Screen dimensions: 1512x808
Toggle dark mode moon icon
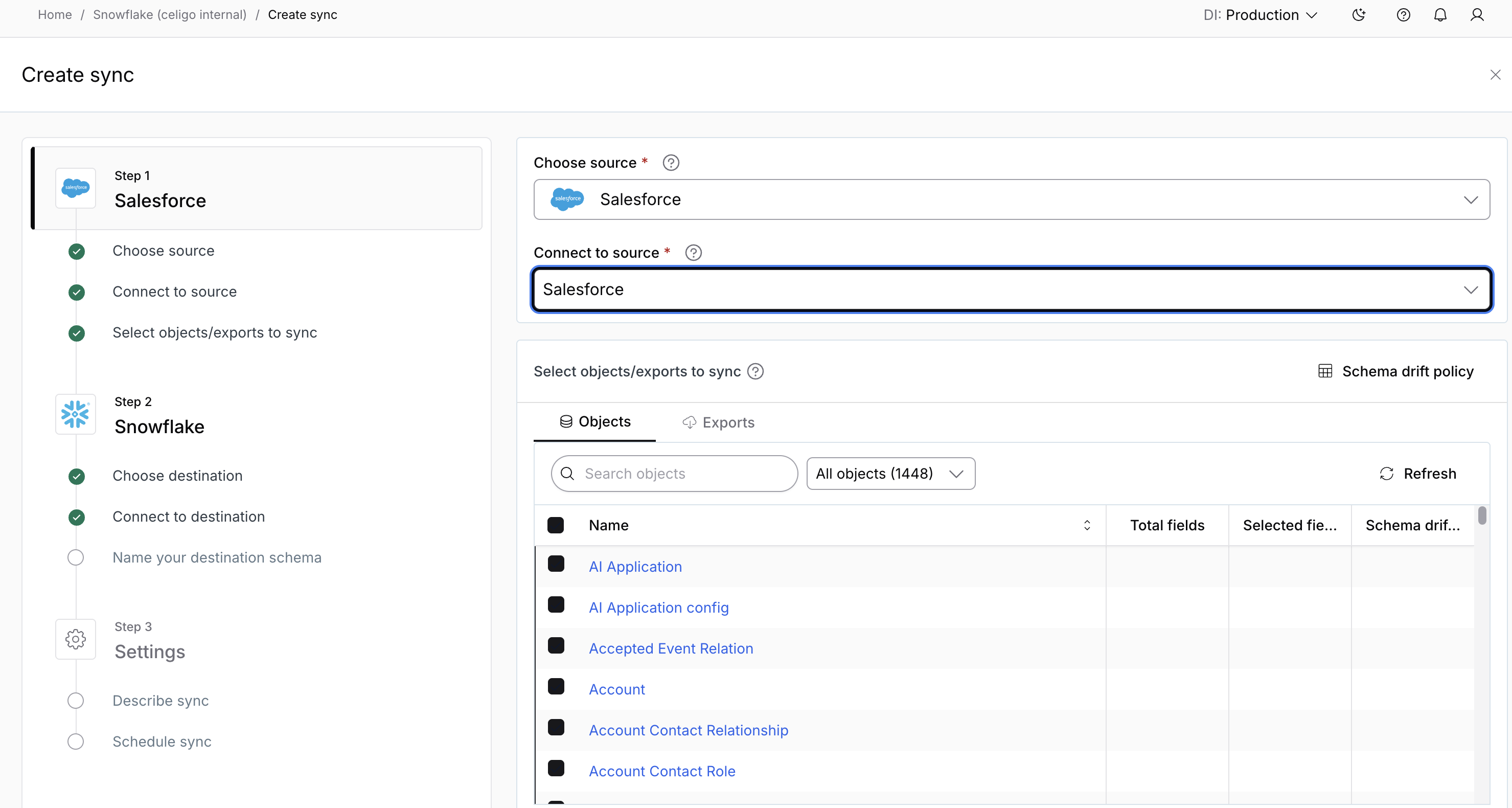click(x=1359, y=15)
